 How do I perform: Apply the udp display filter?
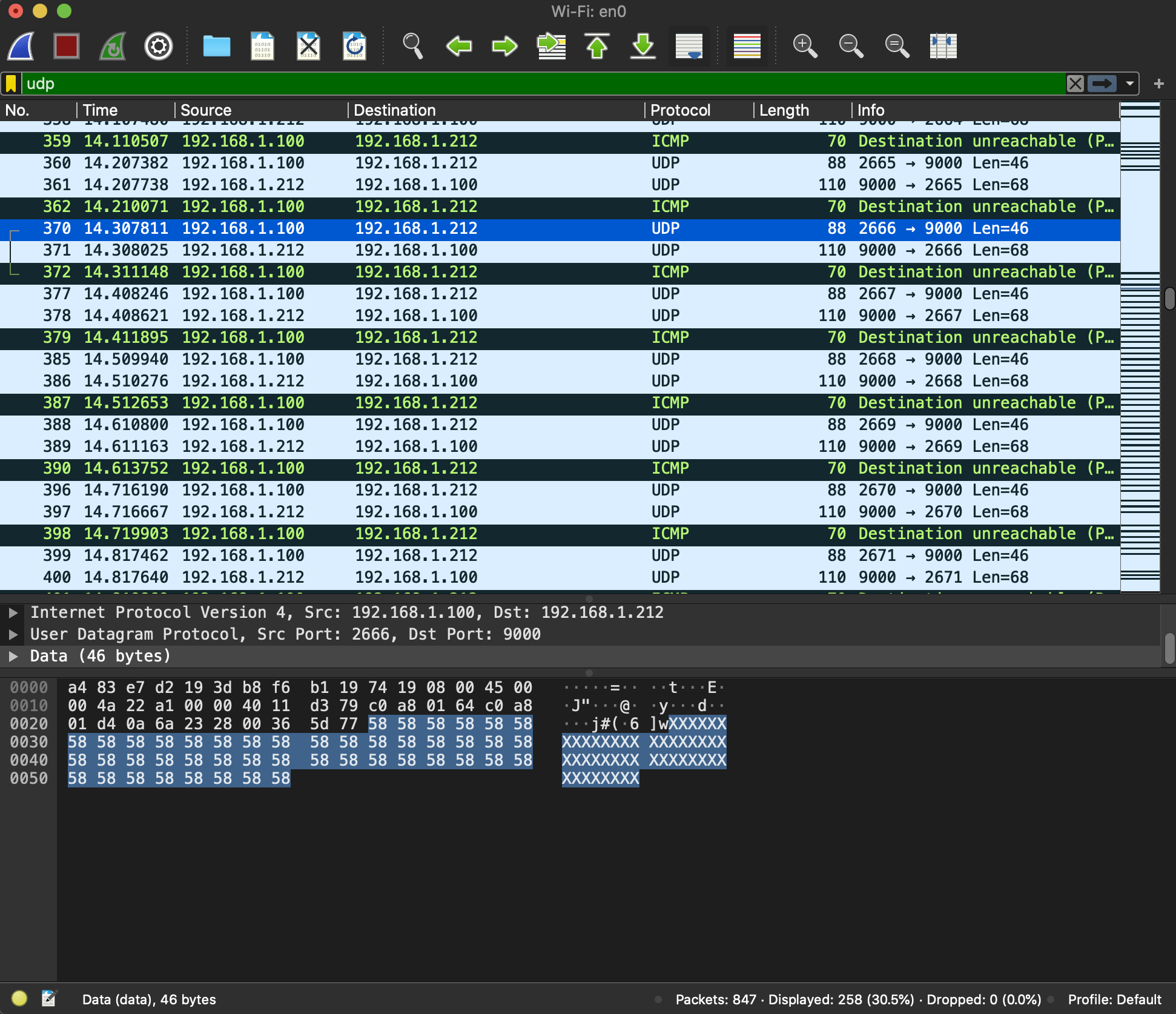point(1102,84)
